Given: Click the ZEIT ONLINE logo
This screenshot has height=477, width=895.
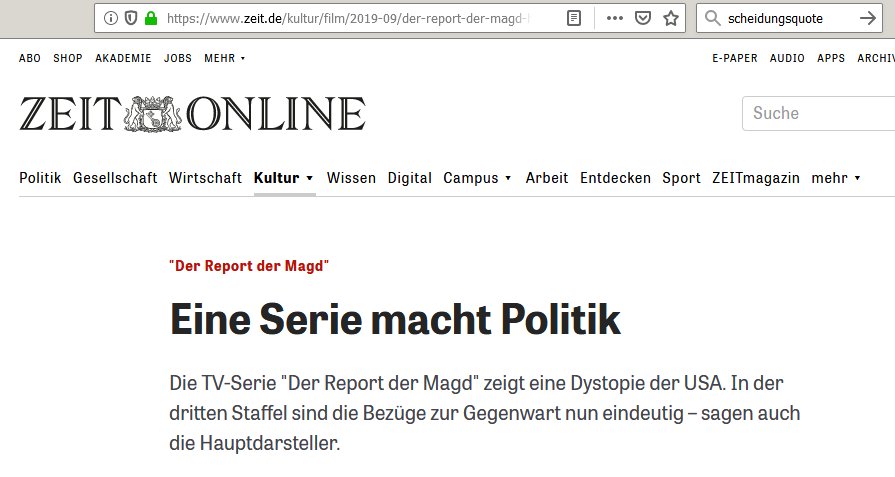Looking at the screenshot, I should pyautogui.click(x=192, y=114).
